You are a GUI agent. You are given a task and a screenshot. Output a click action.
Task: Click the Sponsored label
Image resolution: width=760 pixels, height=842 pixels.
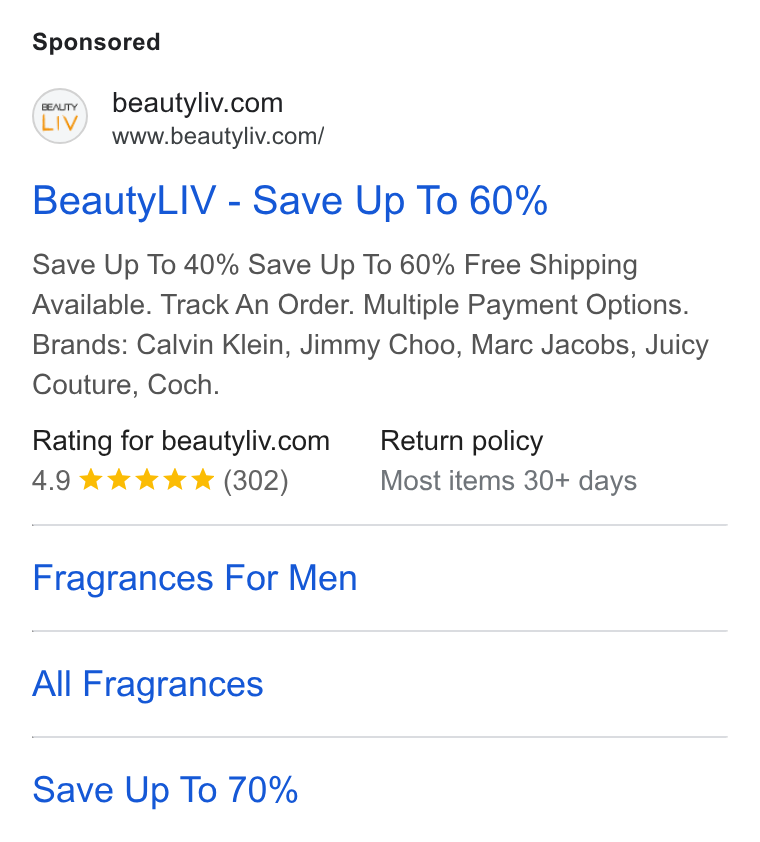pos(96,42)
